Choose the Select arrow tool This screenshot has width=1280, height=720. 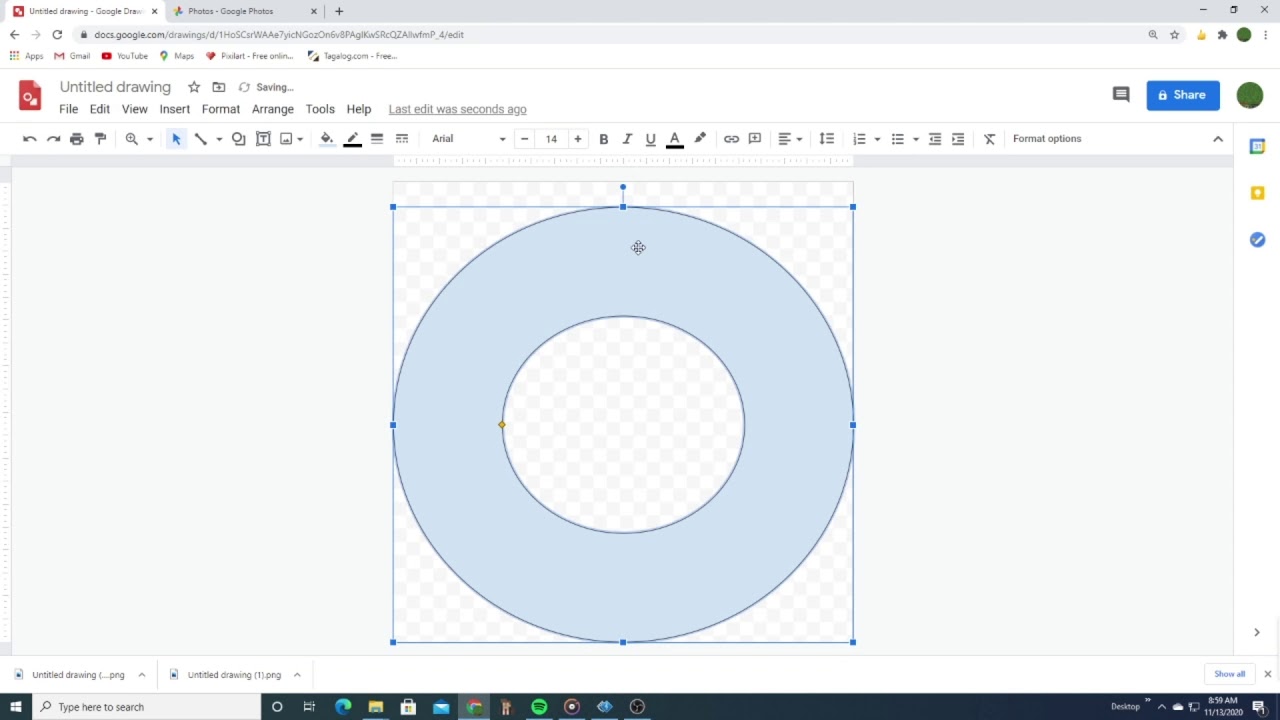[176, 139]
